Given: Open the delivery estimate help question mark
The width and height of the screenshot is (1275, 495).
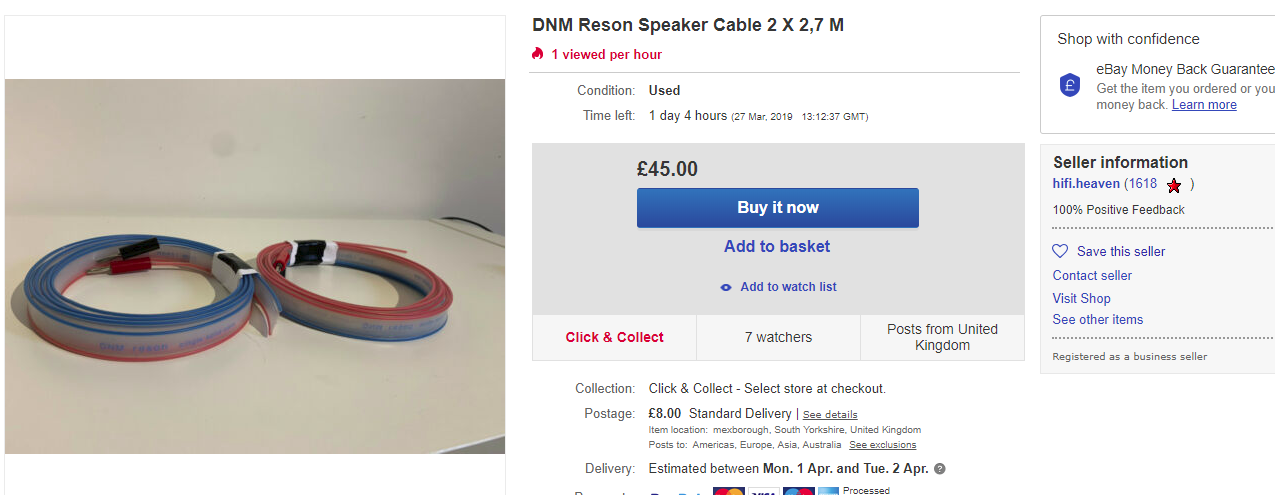Looking at the screenshot, I should [940, 469].
